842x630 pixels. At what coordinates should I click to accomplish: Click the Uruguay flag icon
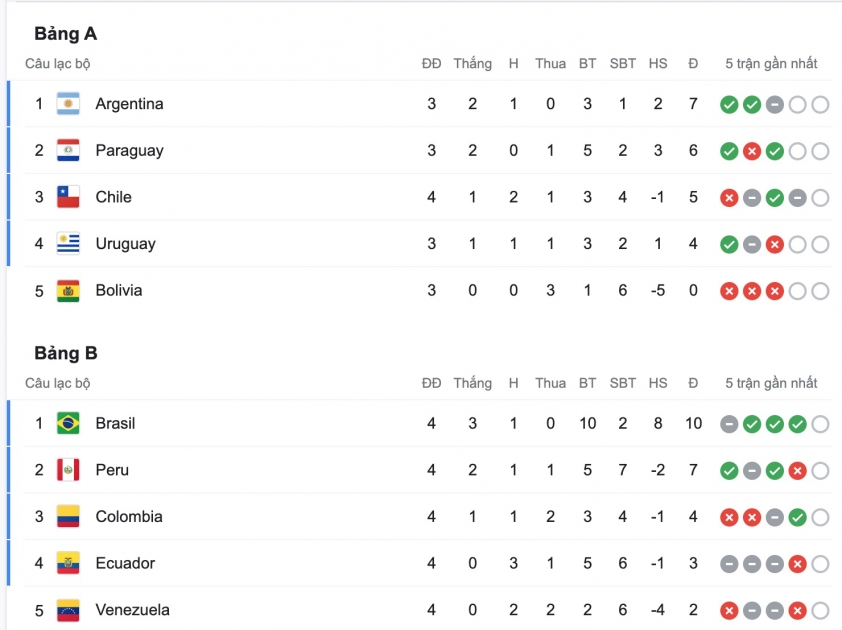tap(68, 244)
